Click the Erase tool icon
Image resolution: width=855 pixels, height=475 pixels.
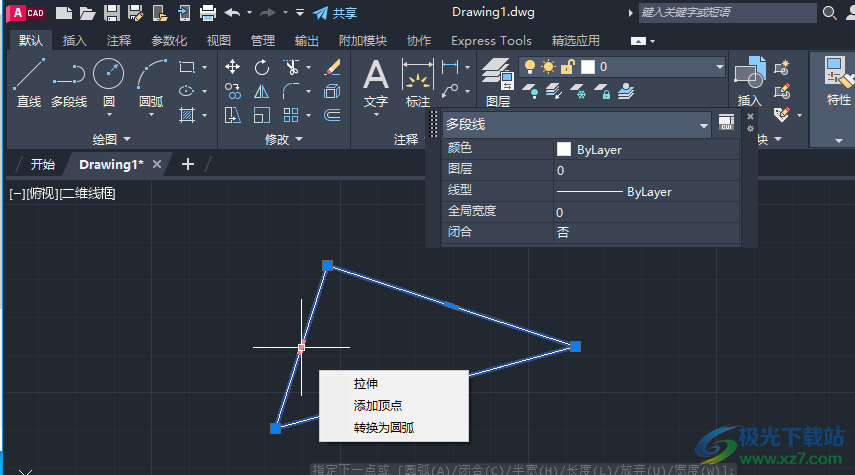332,67
